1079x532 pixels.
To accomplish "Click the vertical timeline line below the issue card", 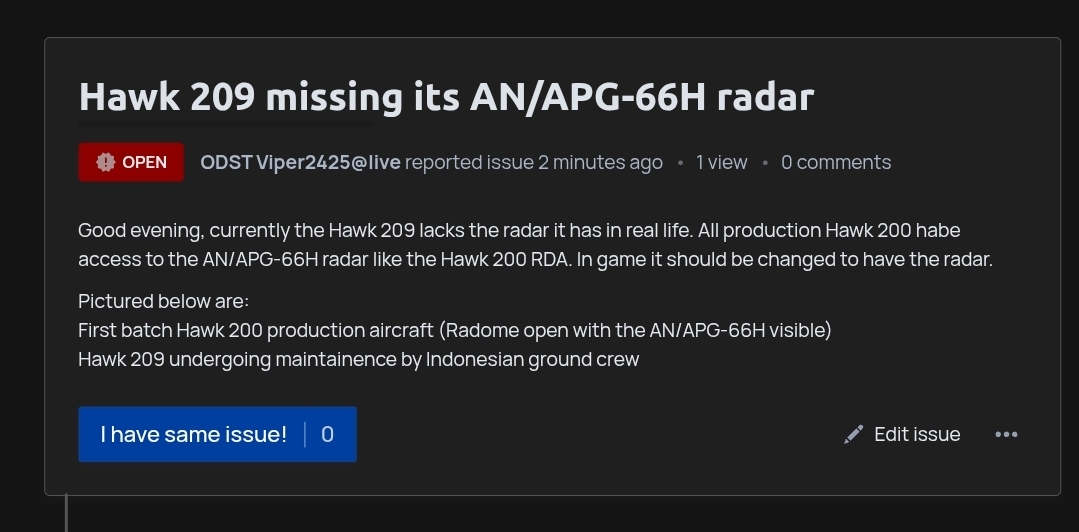I will pyautogui.click(x=66, y=513).
